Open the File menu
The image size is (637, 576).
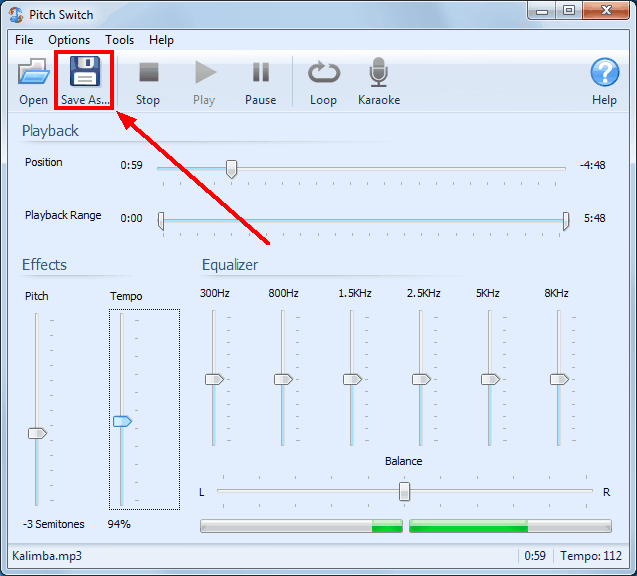point(24,40)
